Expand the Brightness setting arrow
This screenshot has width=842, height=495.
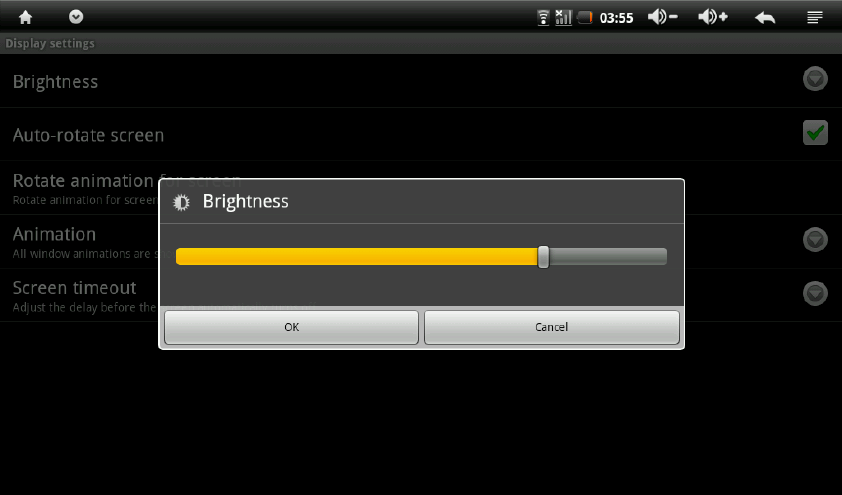[815, 79]
